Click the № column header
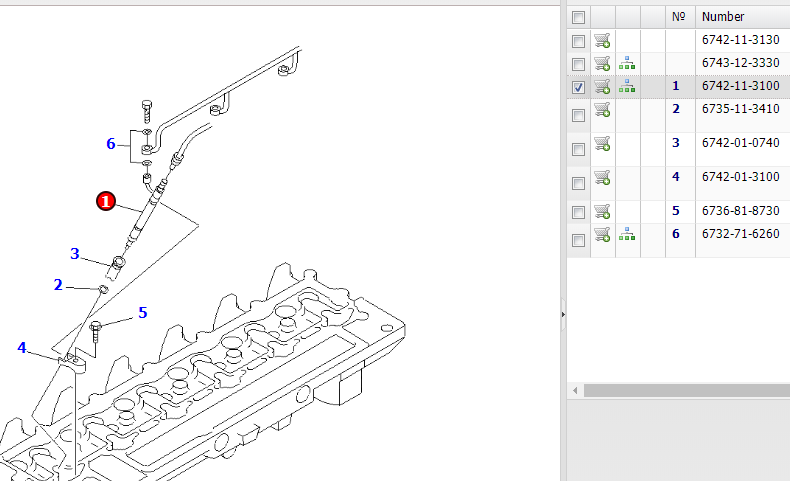790x481 pixels. click(680, 17)
